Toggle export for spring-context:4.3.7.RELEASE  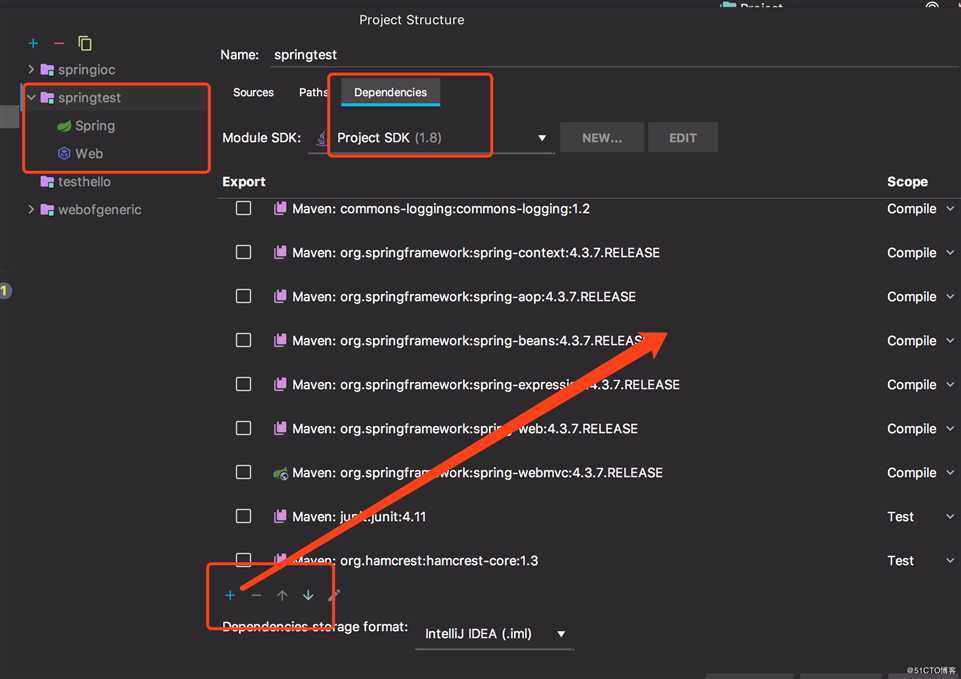click(x=243, y=252)
